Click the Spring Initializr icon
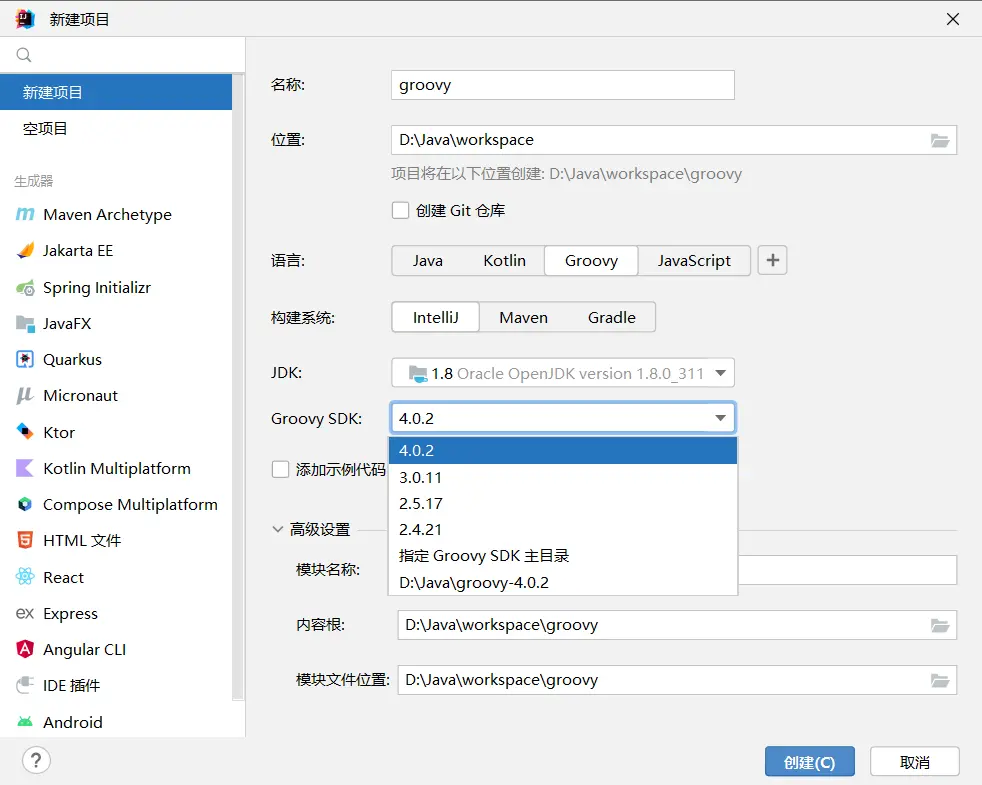The image size is (982, 785). pyautogui.click(x=25, y=288)
